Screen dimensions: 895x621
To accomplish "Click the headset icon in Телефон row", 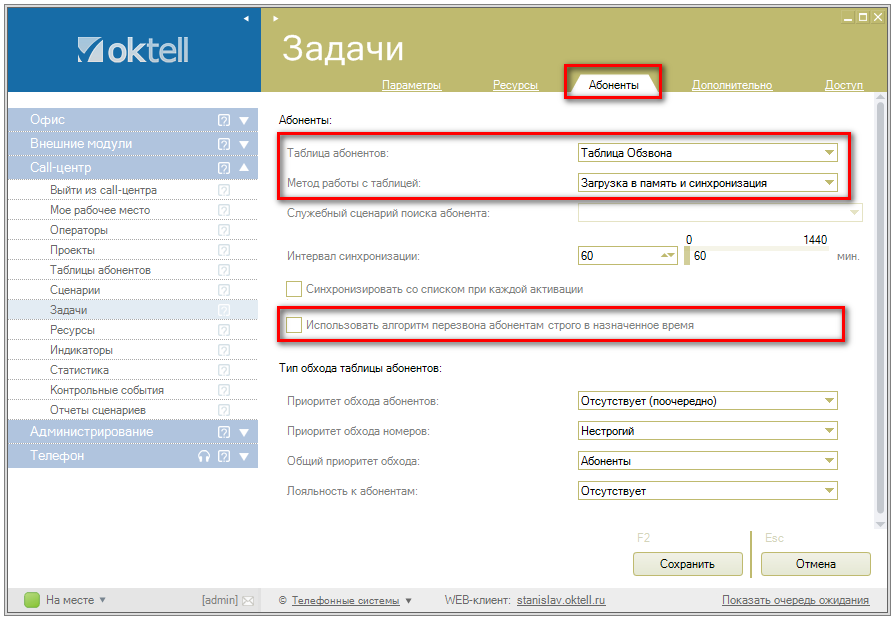I will (x=204, y=456).
